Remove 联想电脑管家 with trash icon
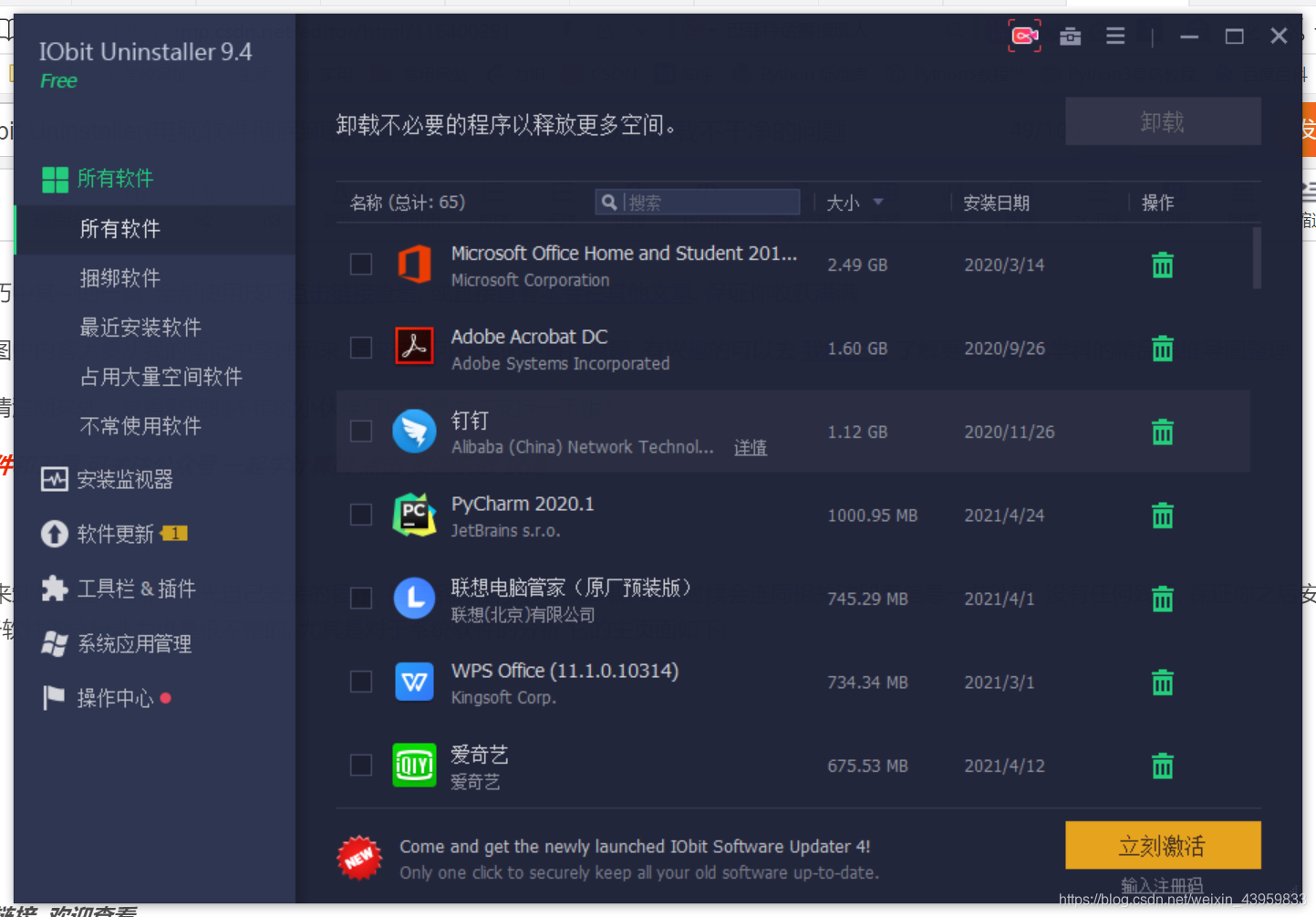This screenshot has height=917, width=1316. [1162, 599]
